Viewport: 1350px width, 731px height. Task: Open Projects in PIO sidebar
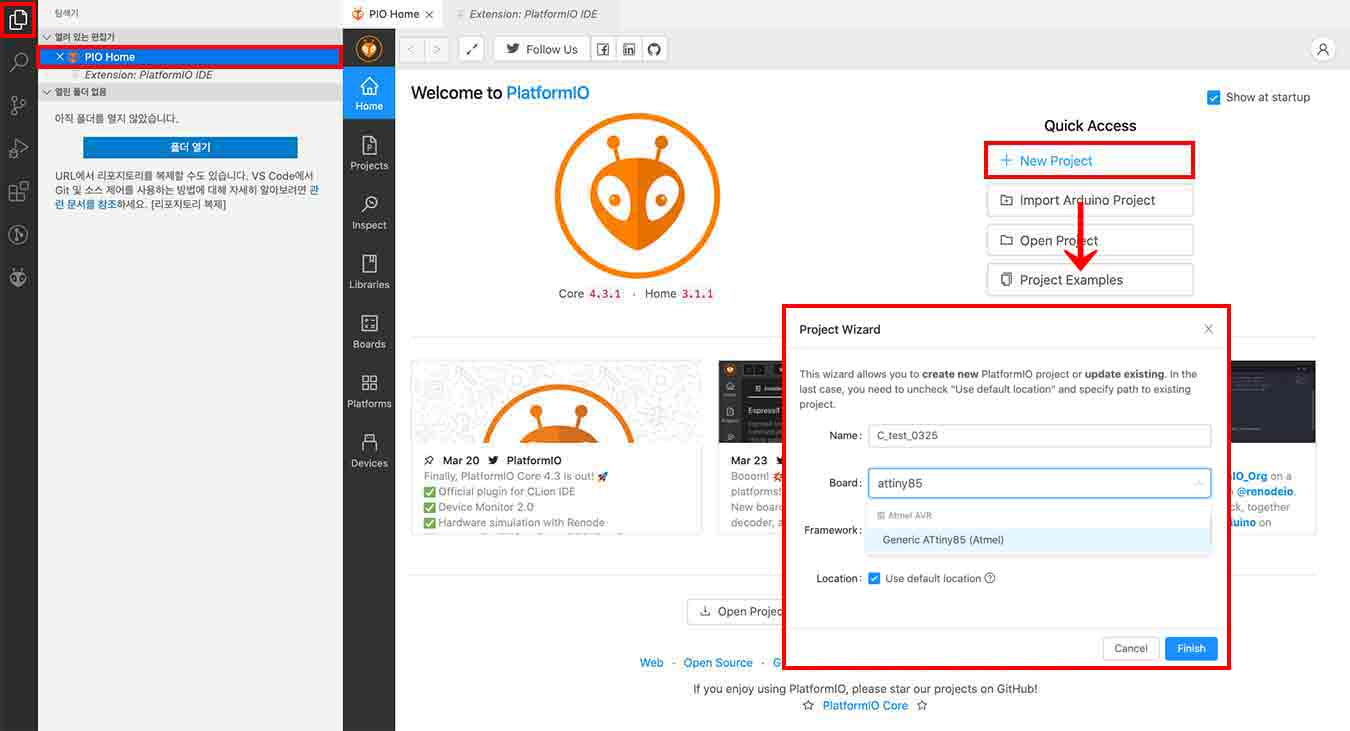click(369, 153)
